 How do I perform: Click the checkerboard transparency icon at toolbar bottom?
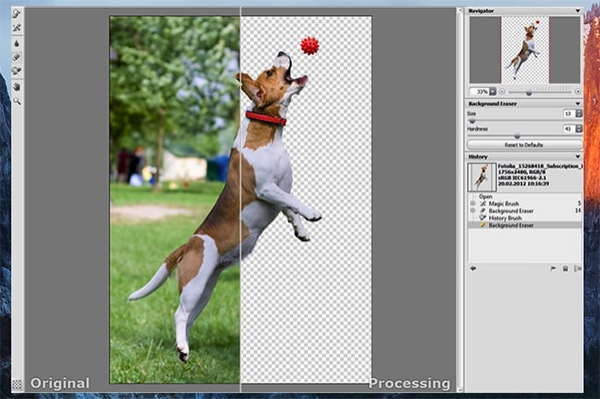[x=16, y=384]
